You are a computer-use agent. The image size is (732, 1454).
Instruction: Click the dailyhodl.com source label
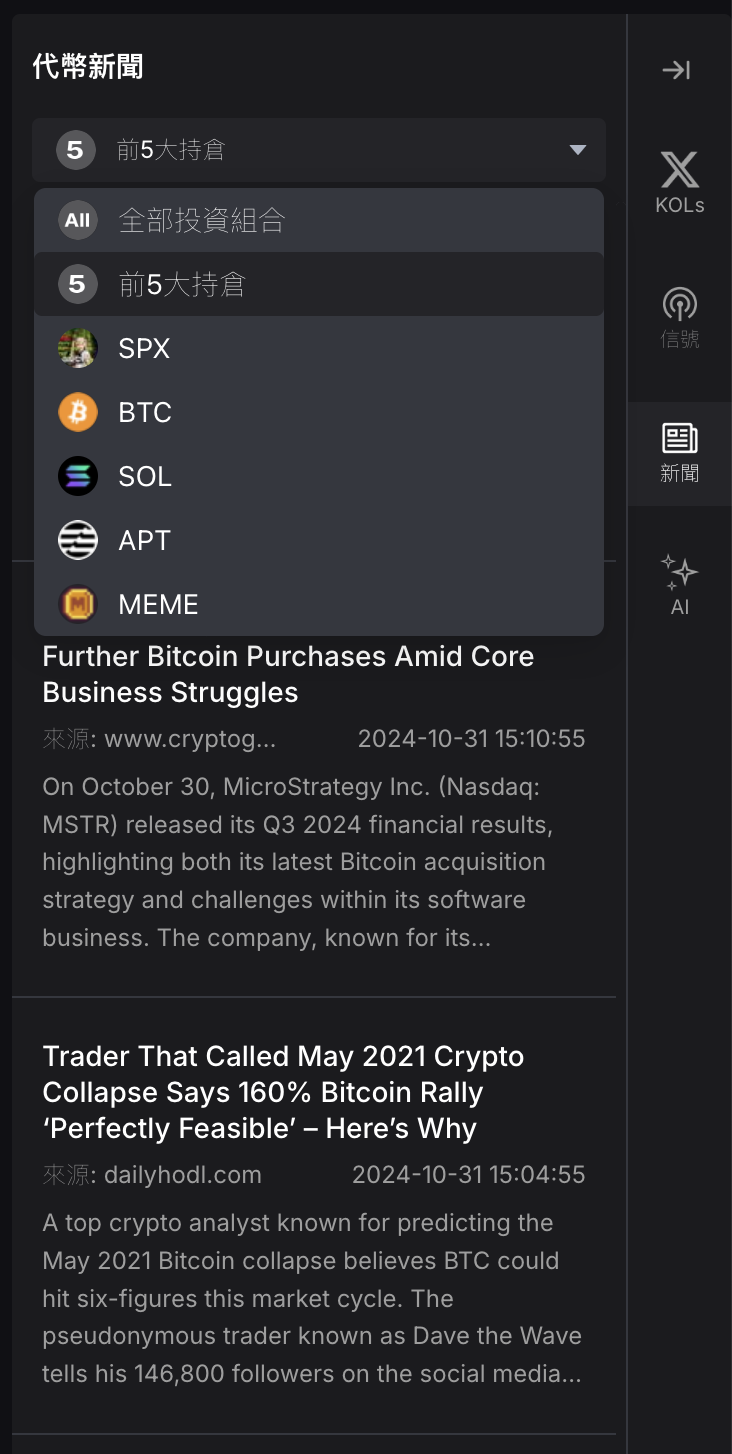pos(182,1175)
